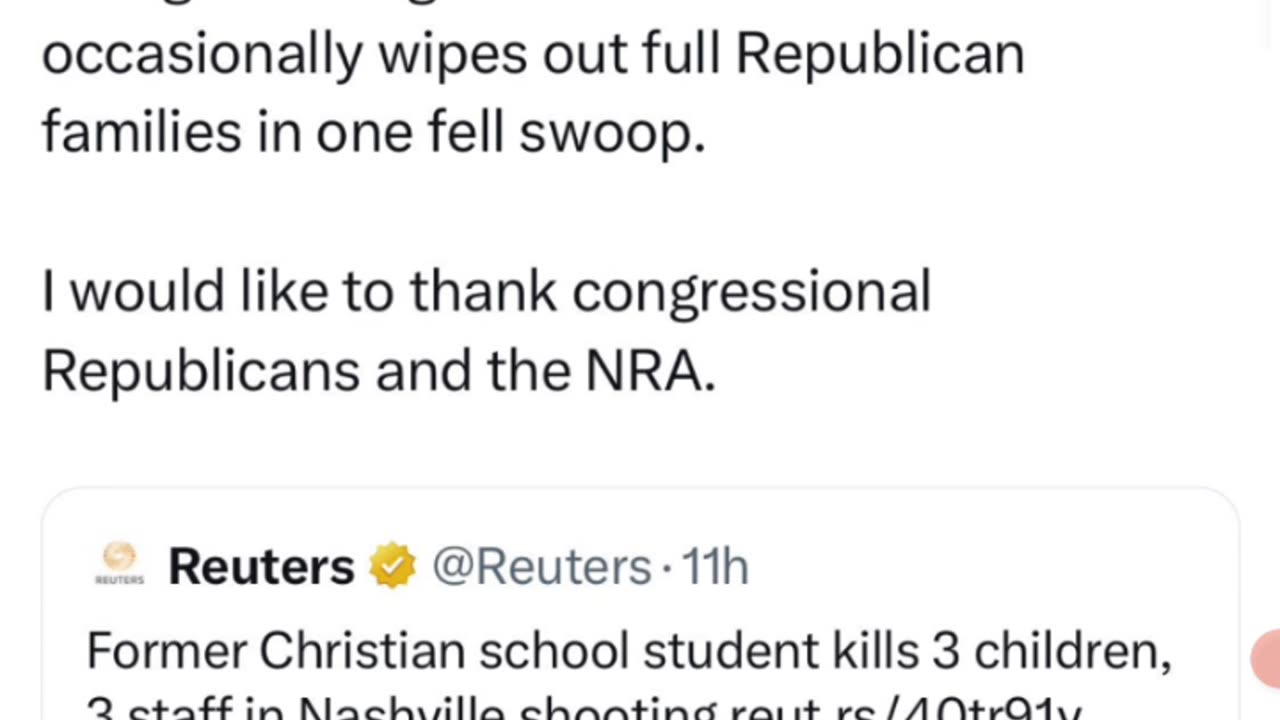Click the word "NRA." in the post

tap(650, 371)
